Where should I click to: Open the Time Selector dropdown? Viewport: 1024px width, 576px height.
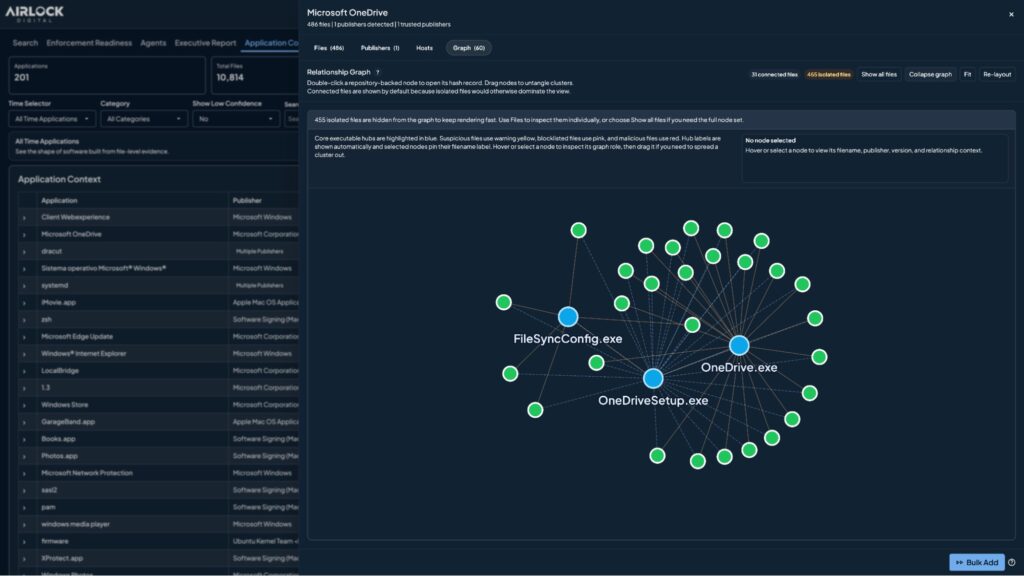(52, 119)
